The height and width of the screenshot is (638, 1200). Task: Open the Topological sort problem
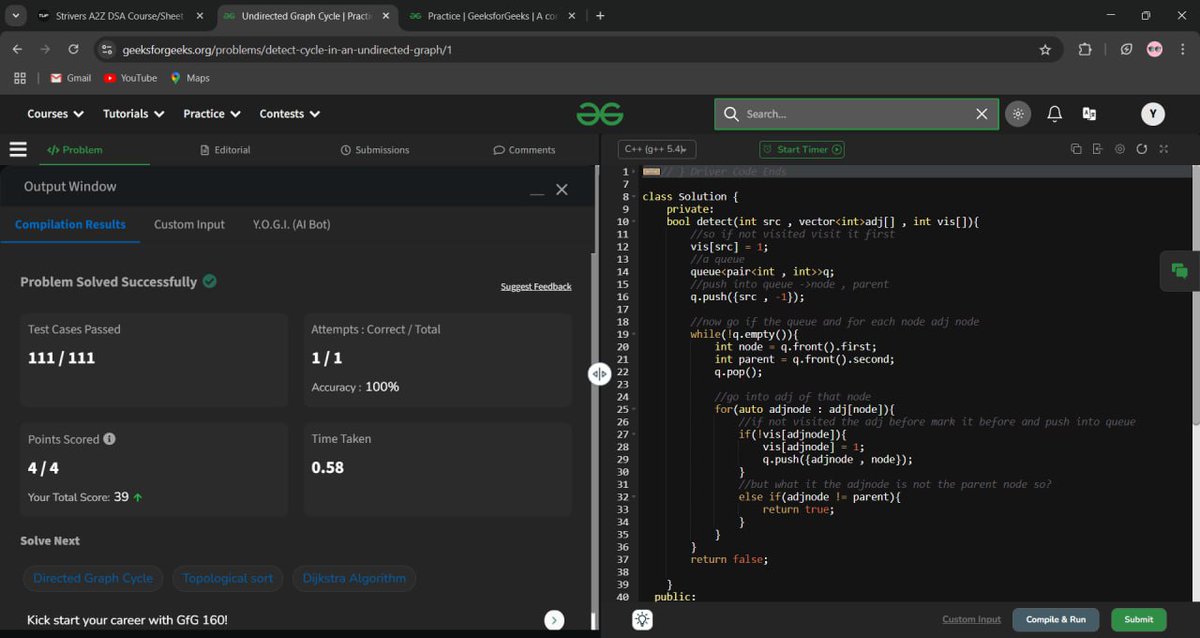[x=228, y=578]
